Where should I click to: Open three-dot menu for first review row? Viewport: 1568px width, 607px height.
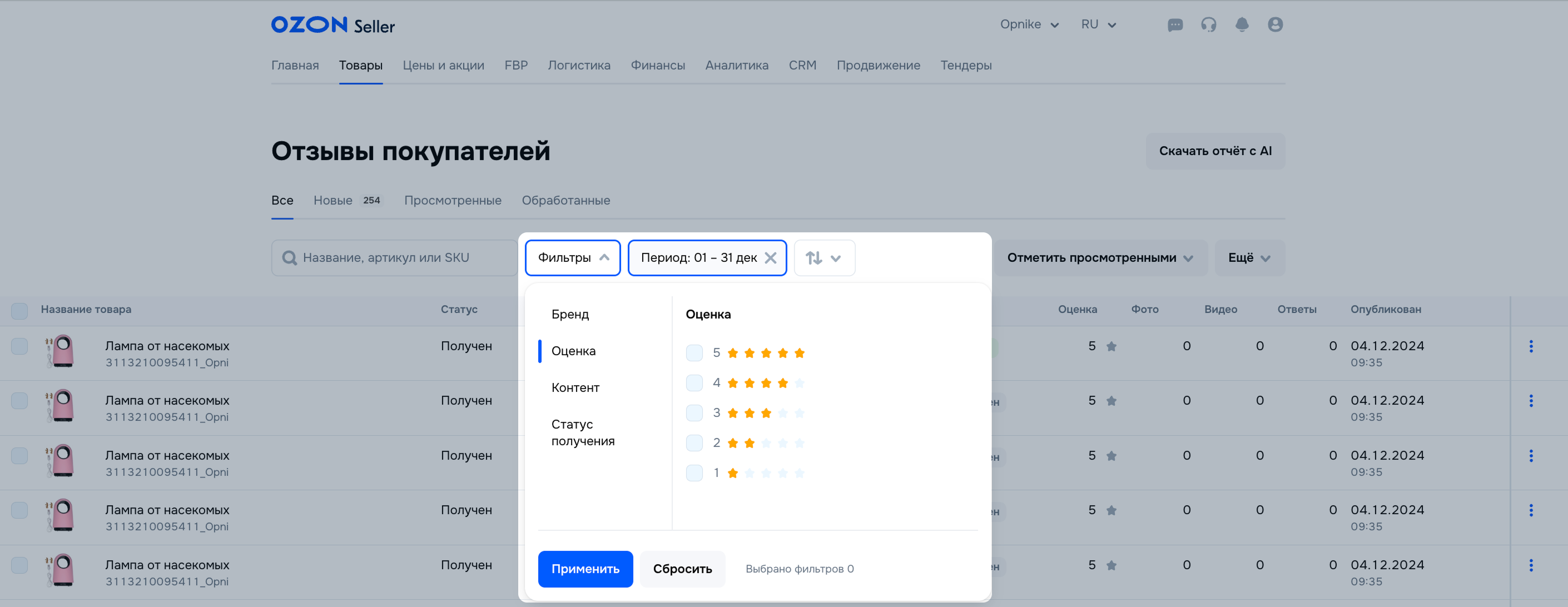(1531, 347)
